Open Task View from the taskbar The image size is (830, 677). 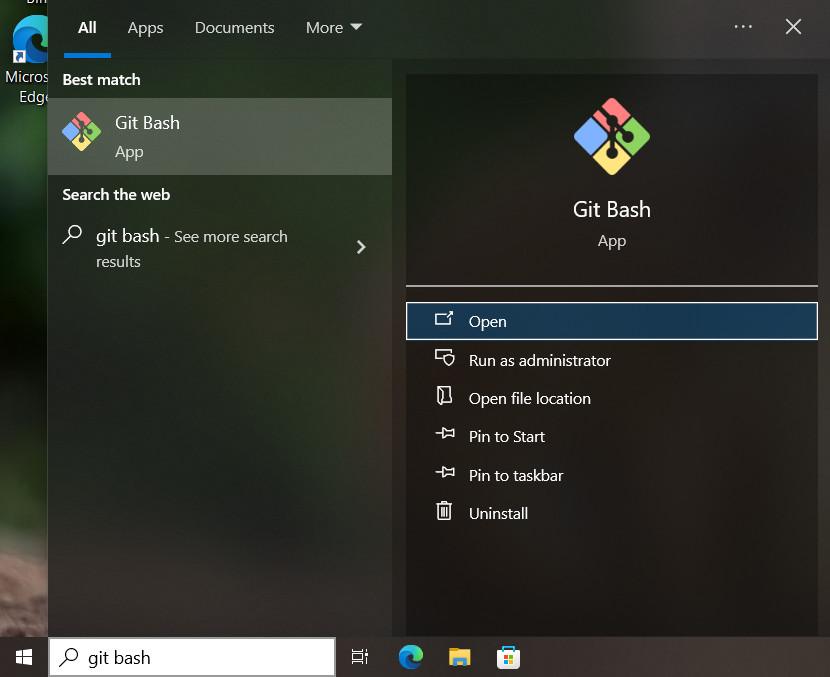click(x=360, y=657)
